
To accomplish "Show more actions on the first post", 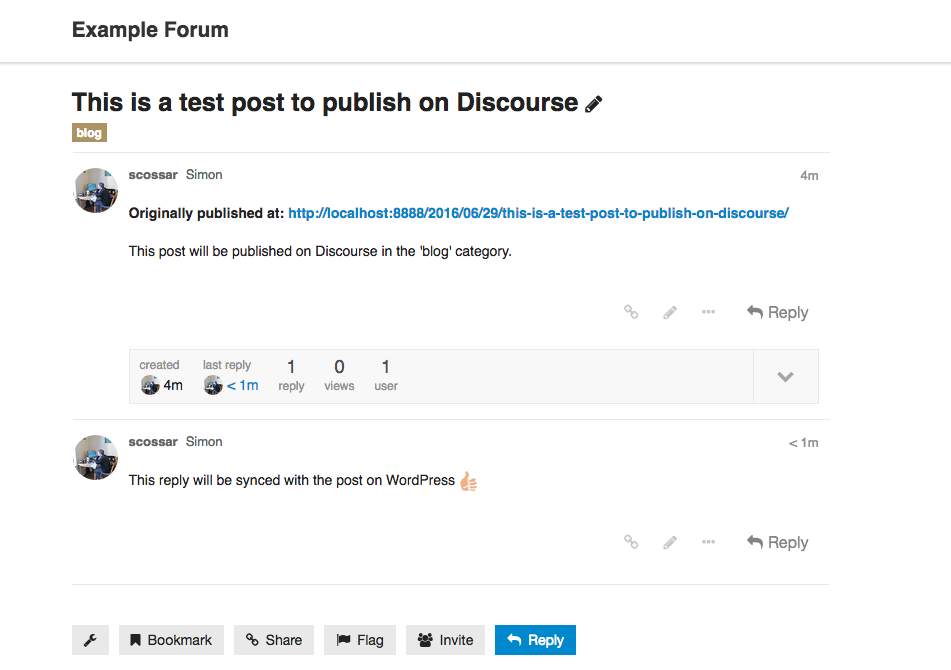I will [708, 312].
